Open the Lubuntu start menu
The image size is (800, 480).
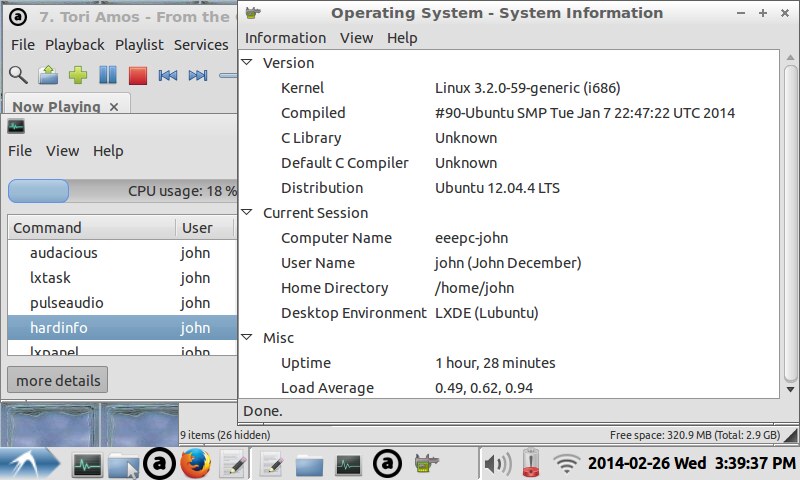click(x=30, y=464)
